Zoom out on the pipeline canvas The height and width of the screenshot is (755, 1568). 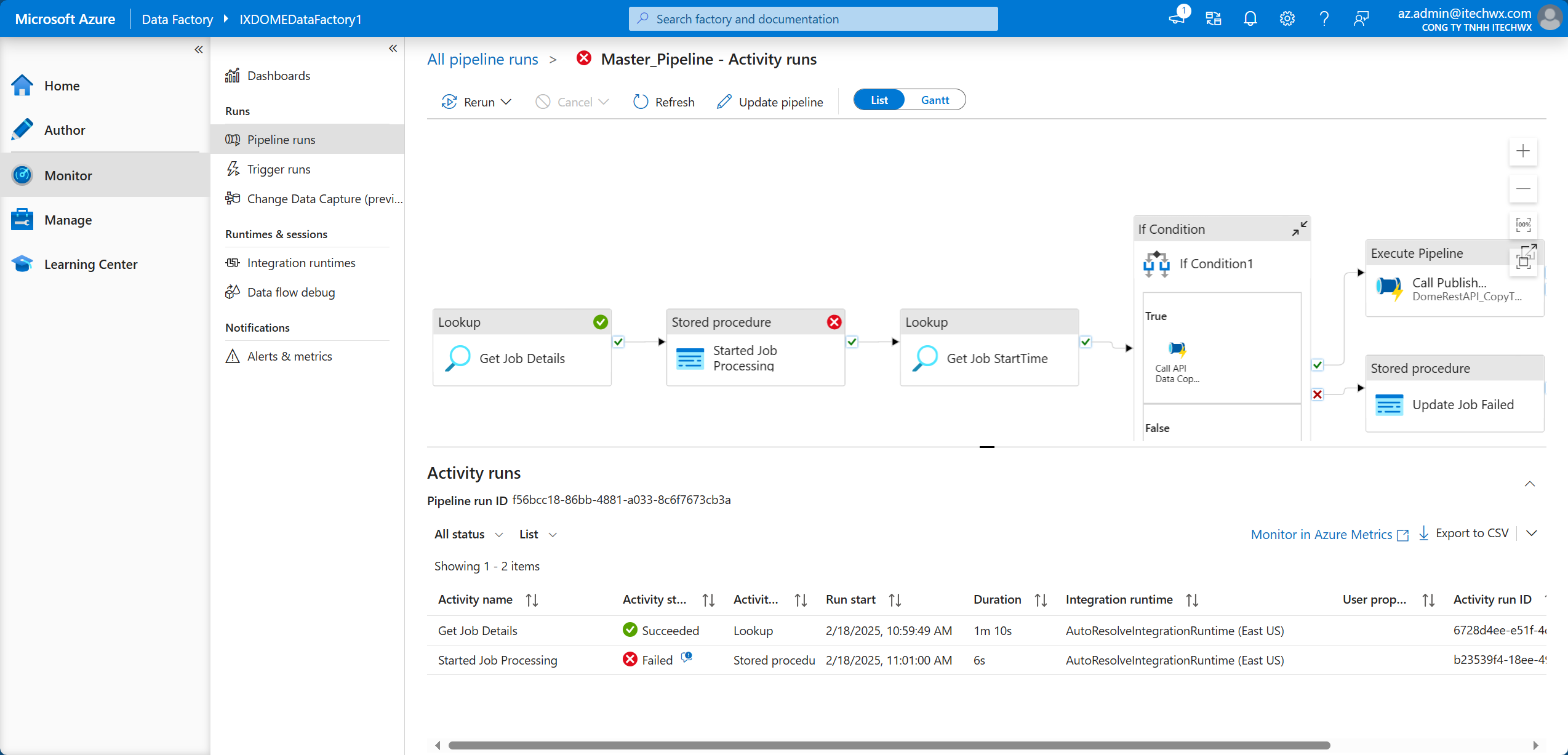(x=1523, y=188)
